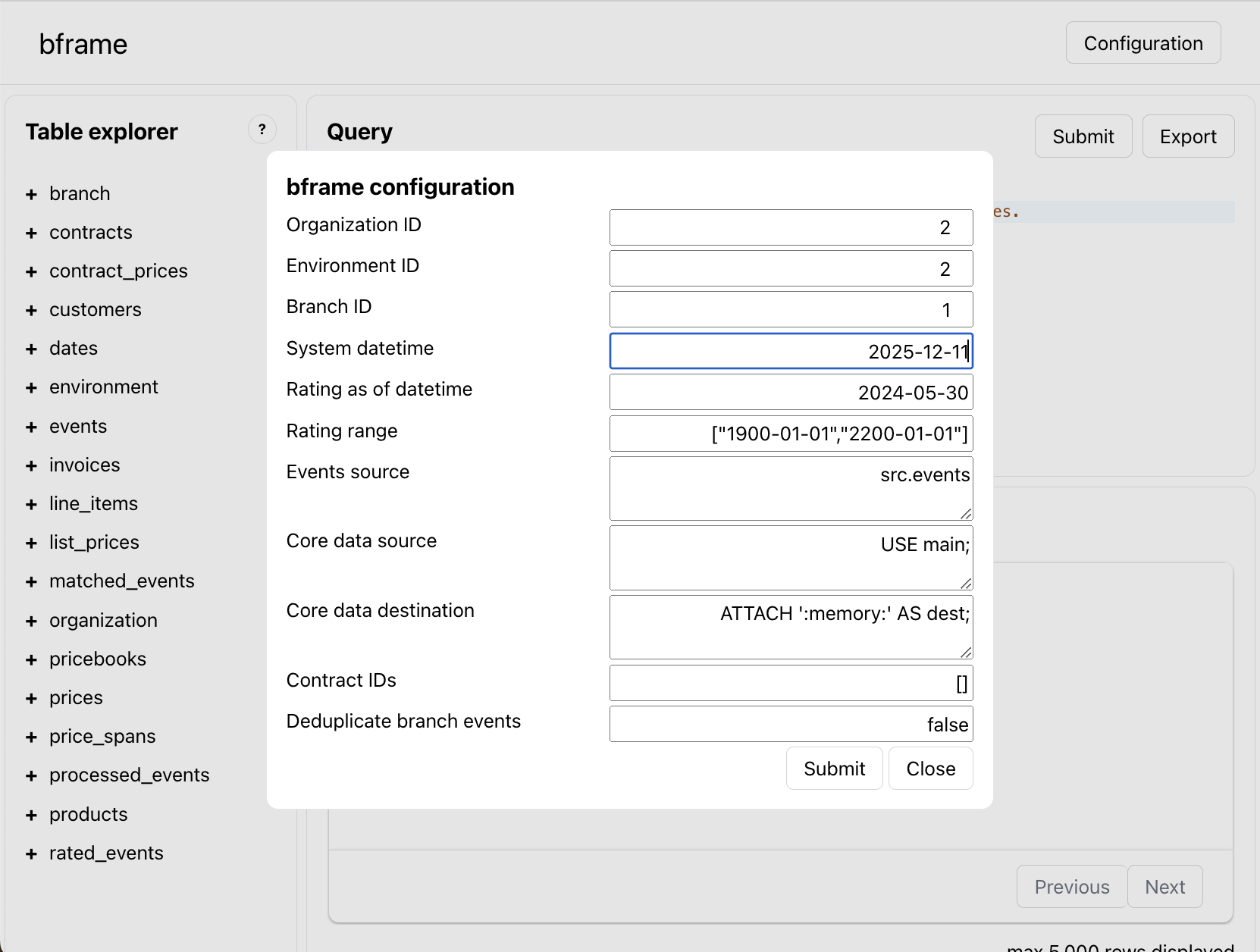
Task: Click the Contract IDs field
Action: pyautogui.click(x=791, y=683)
